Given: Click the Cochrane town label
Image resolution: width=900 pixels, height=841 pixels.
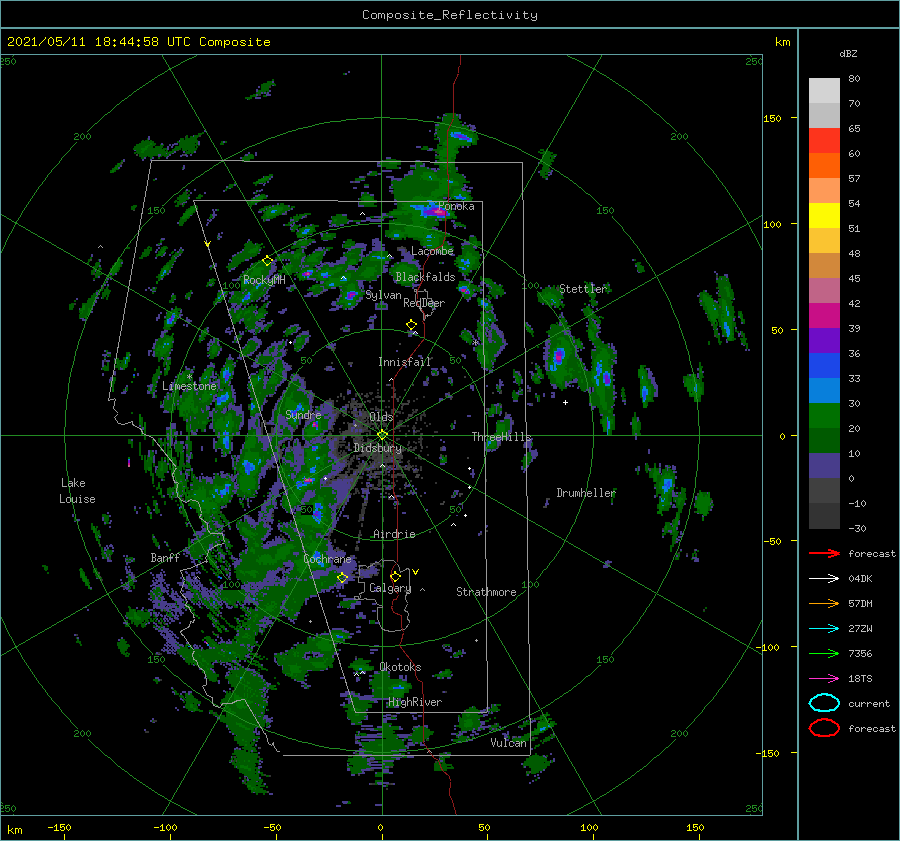Looking at the screenshot, I should 327,559.
